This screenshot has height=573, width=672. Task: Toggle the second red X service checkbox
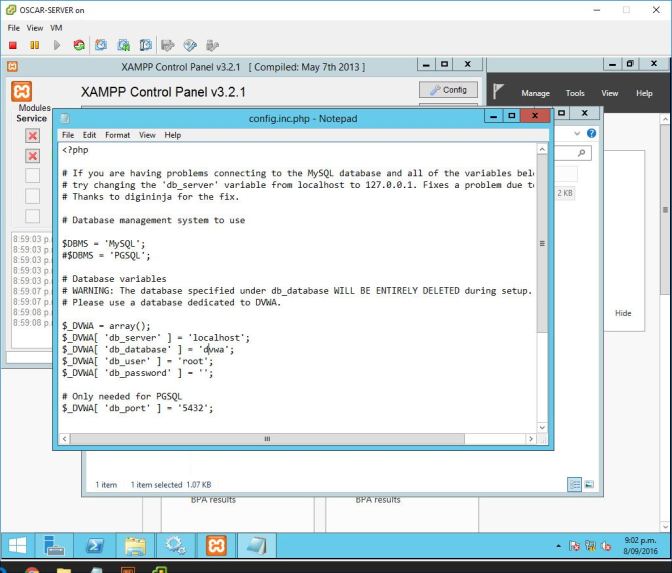tap(32, 156)
